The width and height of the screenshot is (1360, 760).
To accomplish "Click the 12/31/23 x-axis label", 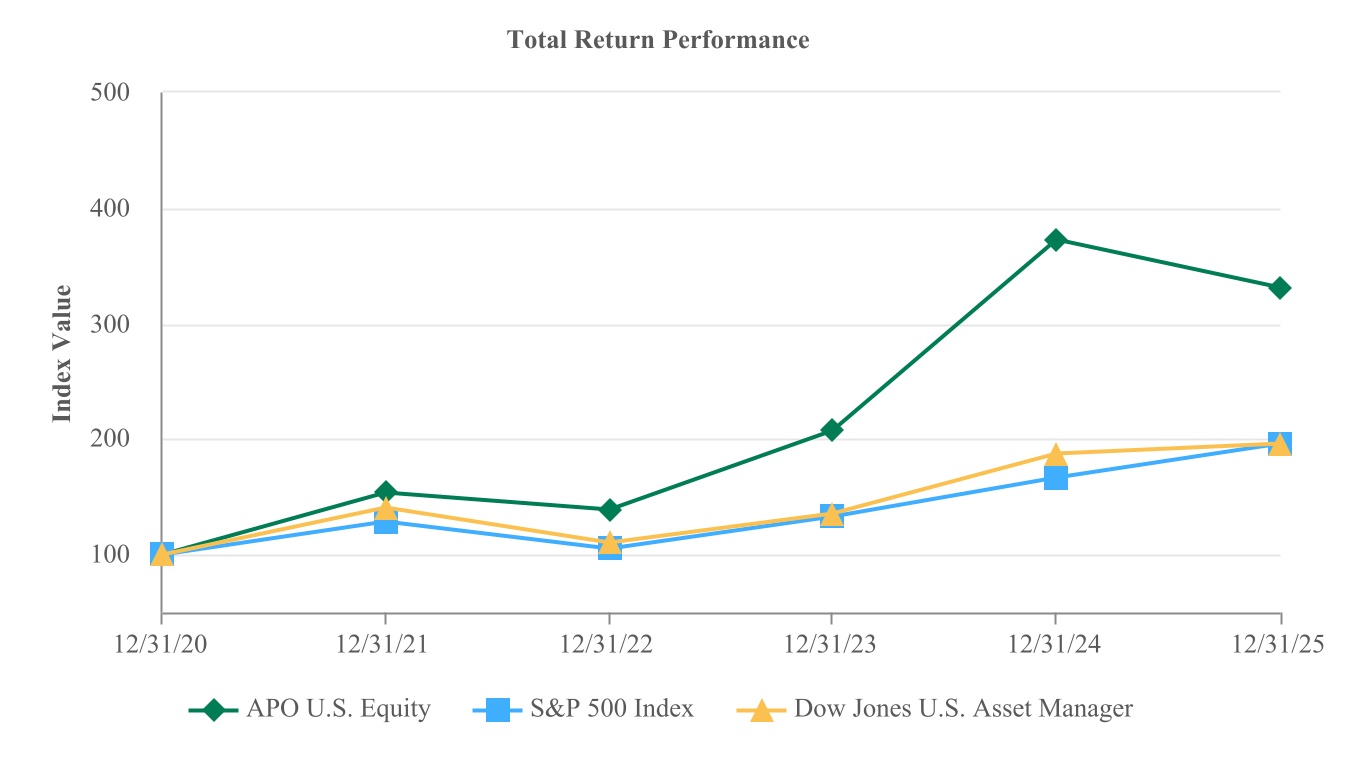I will click(x=832, y=645).
